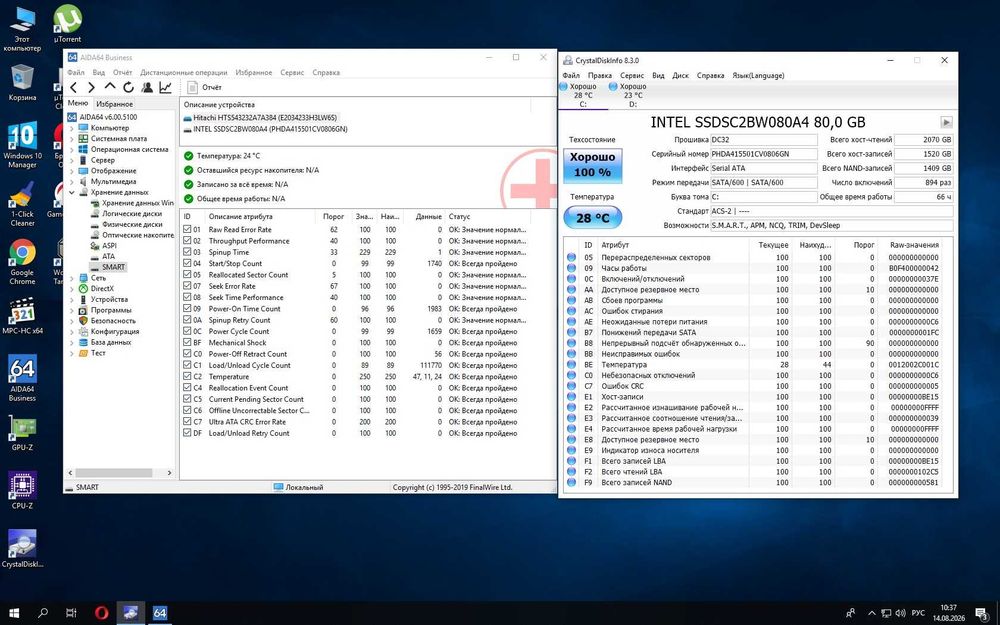1000x625 pixels.
Task: Click AIDA64 back navigation arrow
Action: click(74, 87)
